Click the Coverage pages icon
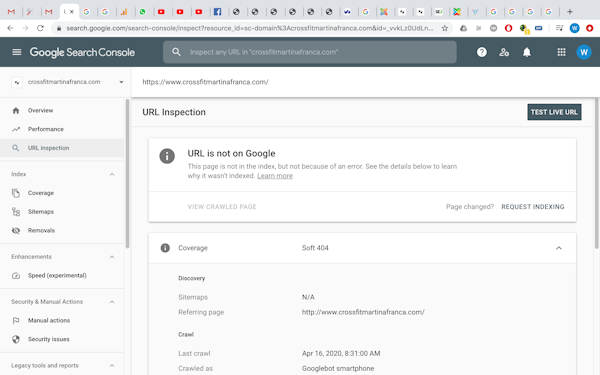Screen dimensions: 600x375 16,193
